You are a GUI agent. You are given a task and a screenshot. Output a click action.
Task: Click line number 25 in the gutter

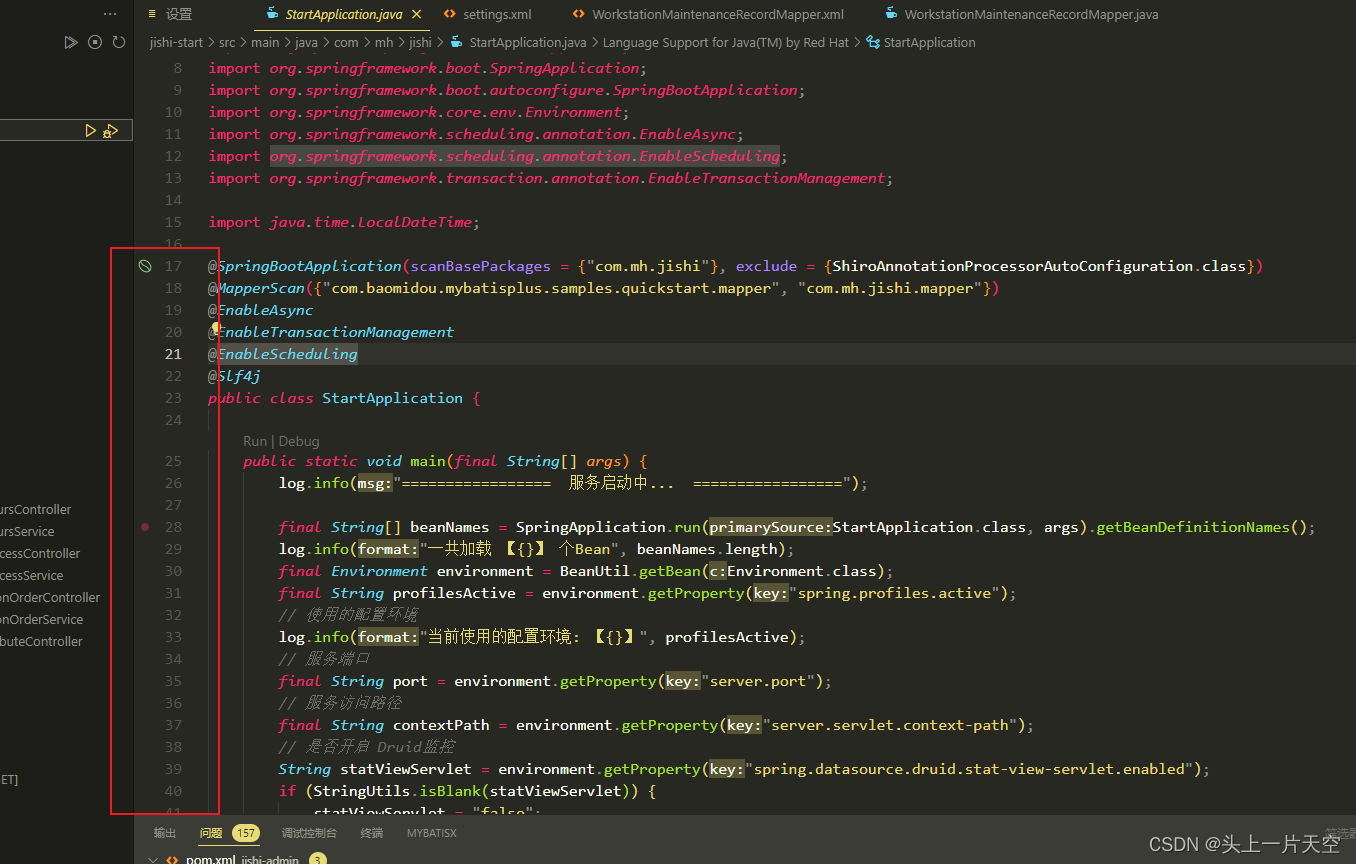[174, 461]
